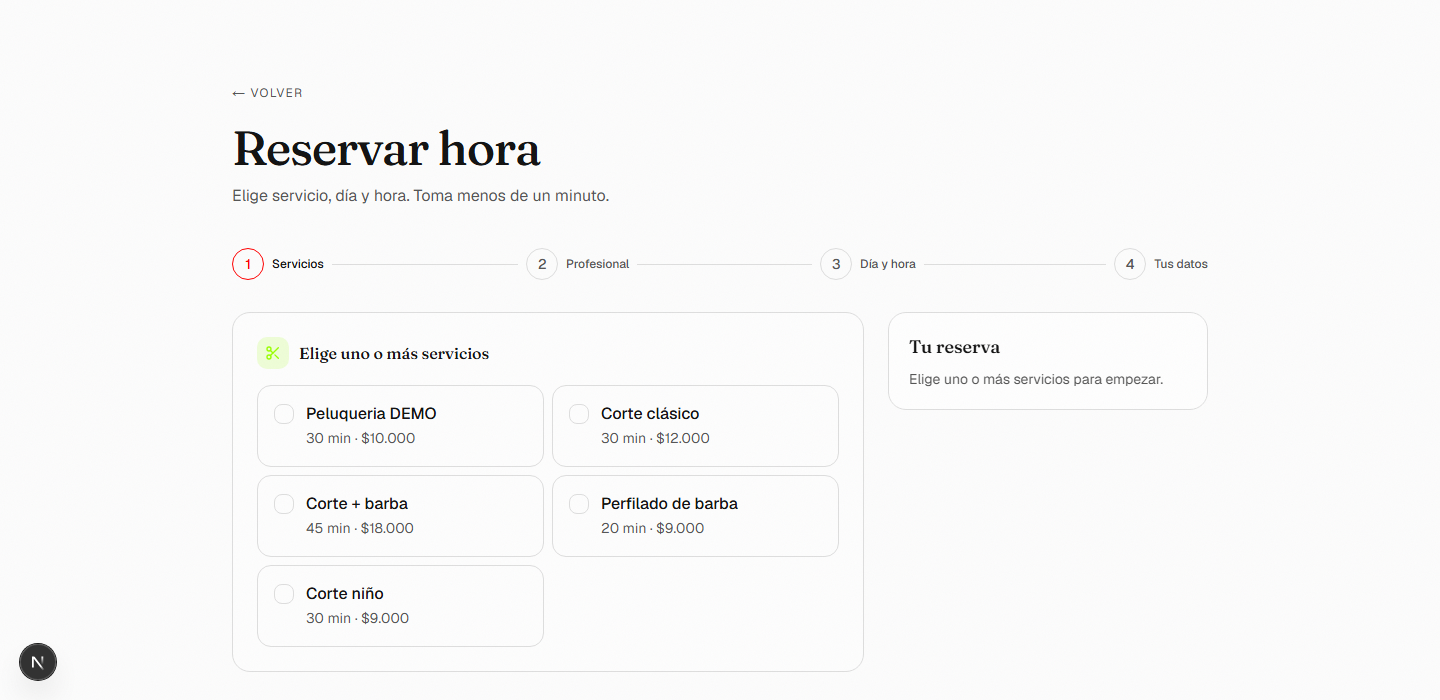The image size is (1440, 700).
Task: Check the Corte clásico service checkbox
Action: tap(579, 414)
